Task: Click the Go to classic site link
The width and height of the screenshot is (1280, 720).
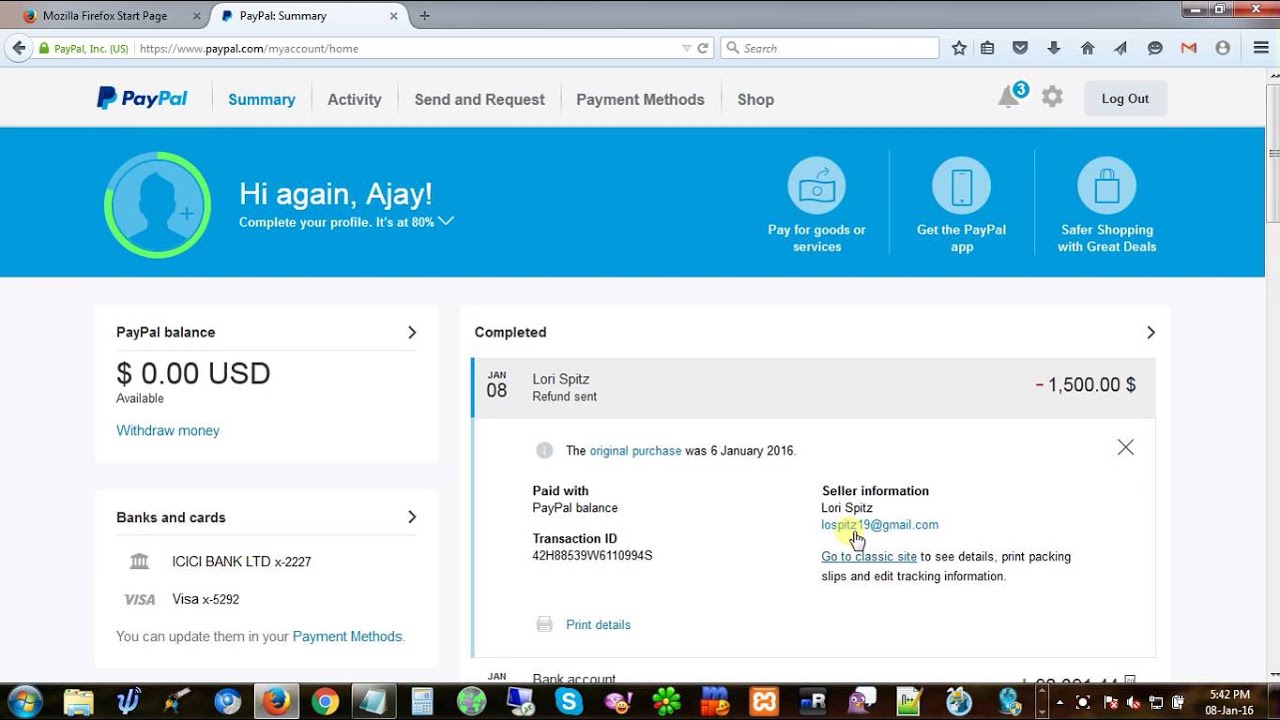Action: click(869, 556)
